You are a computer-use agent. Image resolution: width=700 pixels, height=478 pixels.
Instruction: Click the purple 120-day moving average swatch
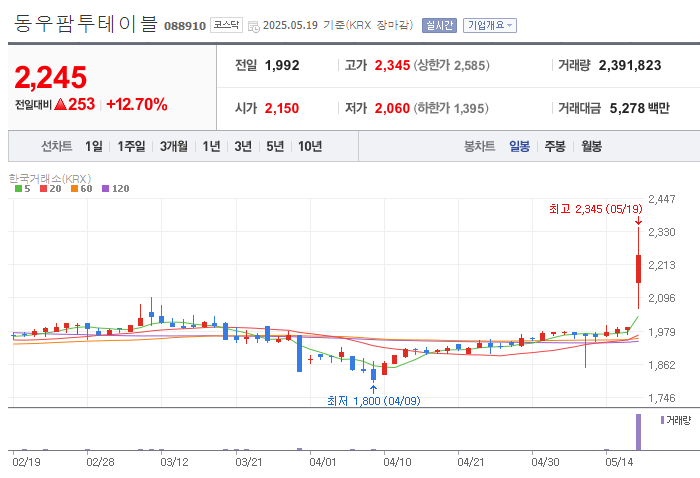[106, 189]
